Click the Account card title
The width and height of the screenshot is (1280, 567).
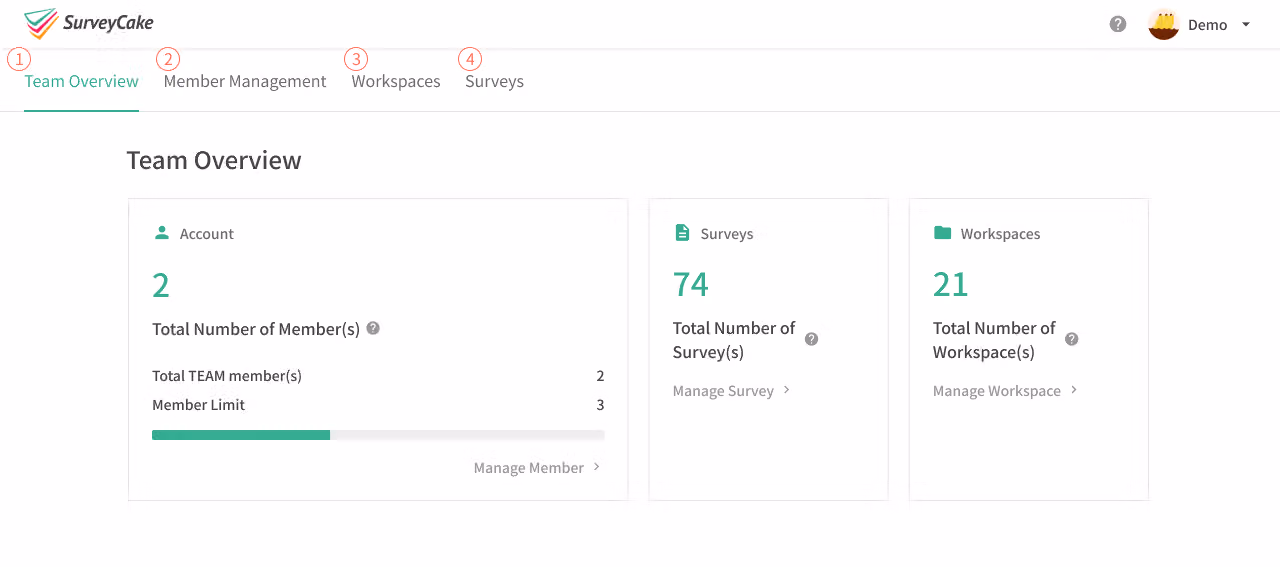[207, 234]
